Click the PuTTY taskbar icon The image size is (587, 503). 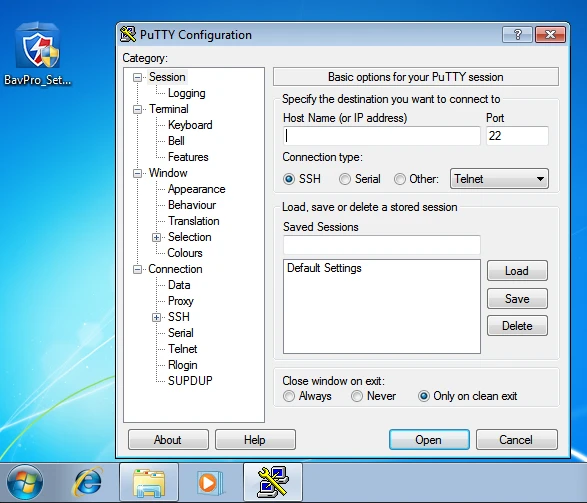(x=273, y=482)
